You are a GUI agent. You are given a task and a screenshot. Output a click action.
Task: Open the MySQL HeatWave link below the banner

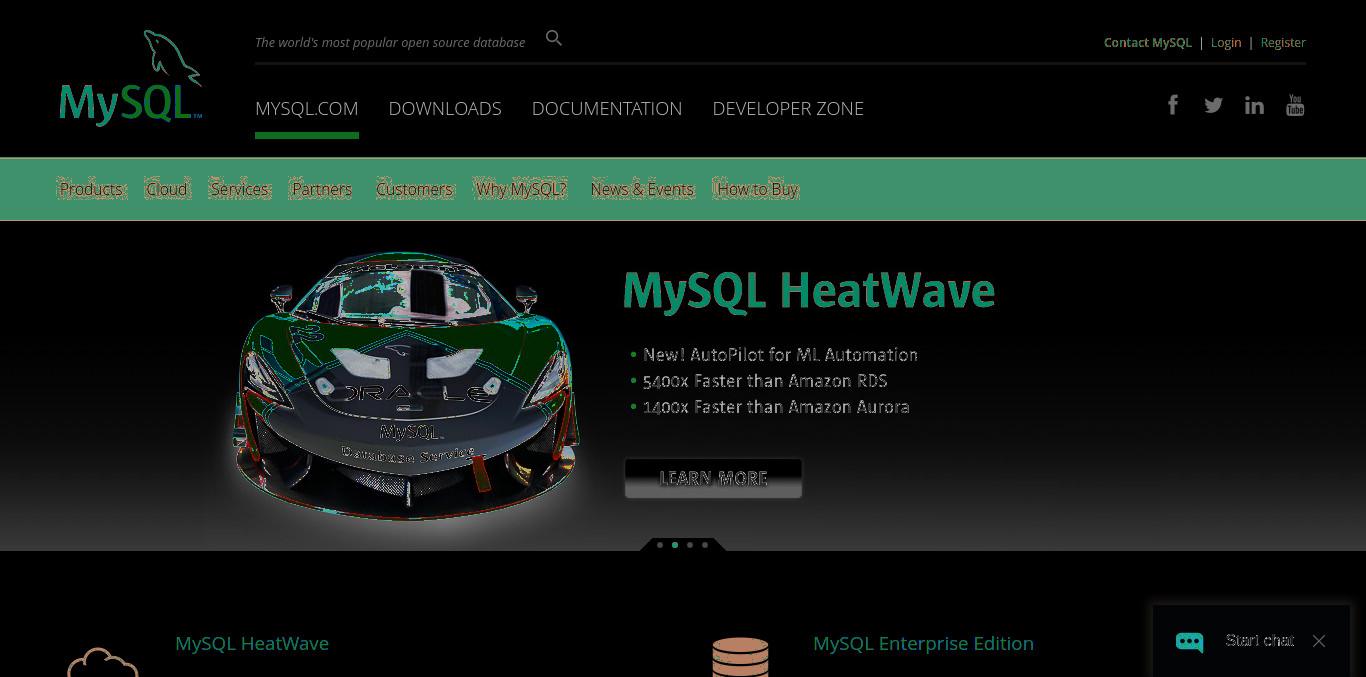click(x=252, y=643)
